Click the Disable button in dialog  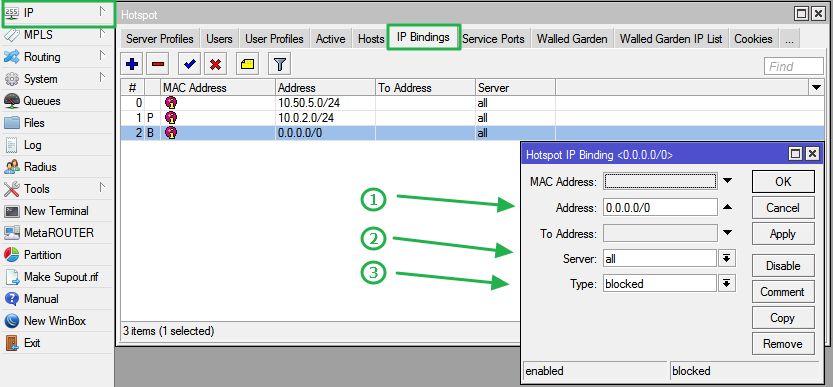(783, 266)
